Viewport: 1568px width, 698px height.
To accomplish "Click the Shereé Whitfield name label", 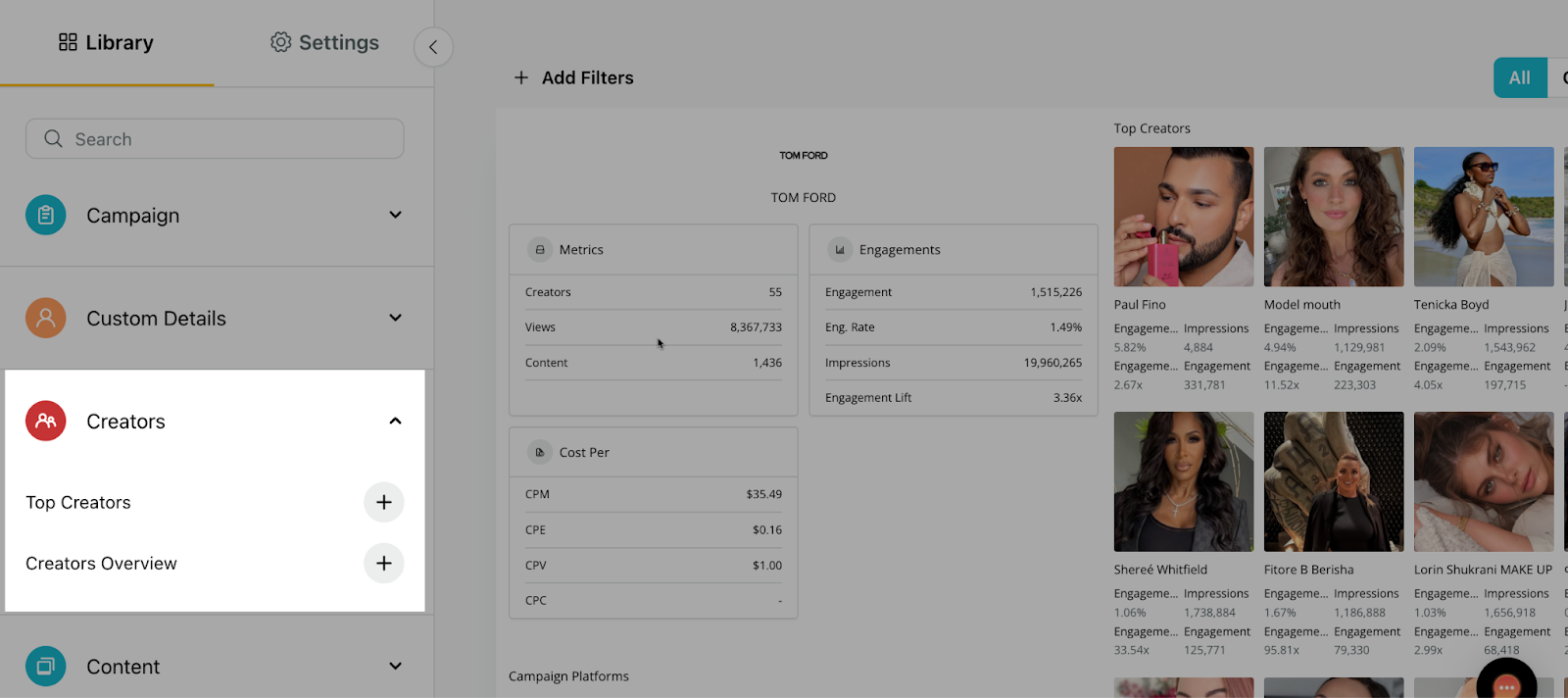I will point(1160,570).
